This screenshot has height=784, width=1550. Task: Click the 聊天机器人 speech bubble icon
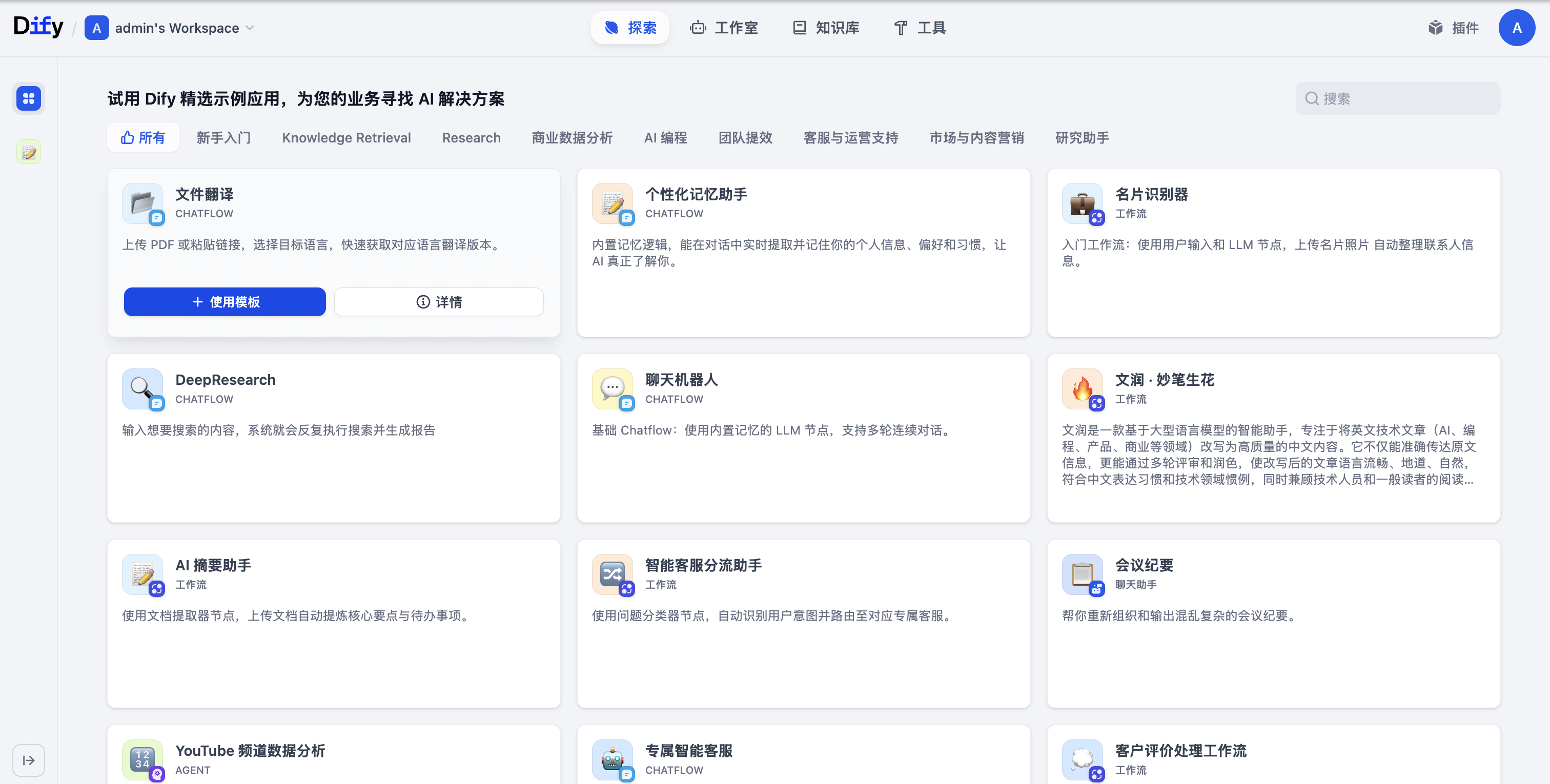click(x=613, y=389)
